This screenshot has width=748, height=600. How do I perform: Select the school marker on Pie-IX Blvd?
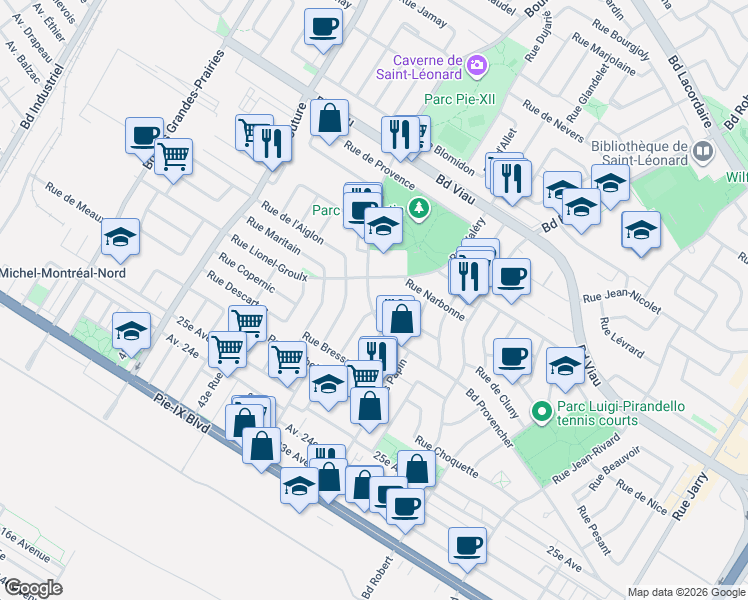[299, 488]
